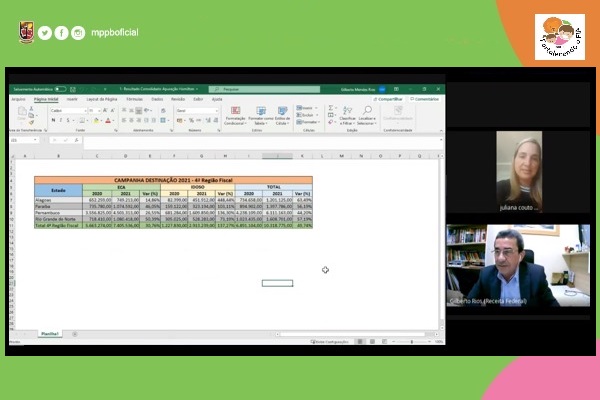Open the font color dropdown arrow
This screenshot has height=400, width=600.
coord(113,121)
